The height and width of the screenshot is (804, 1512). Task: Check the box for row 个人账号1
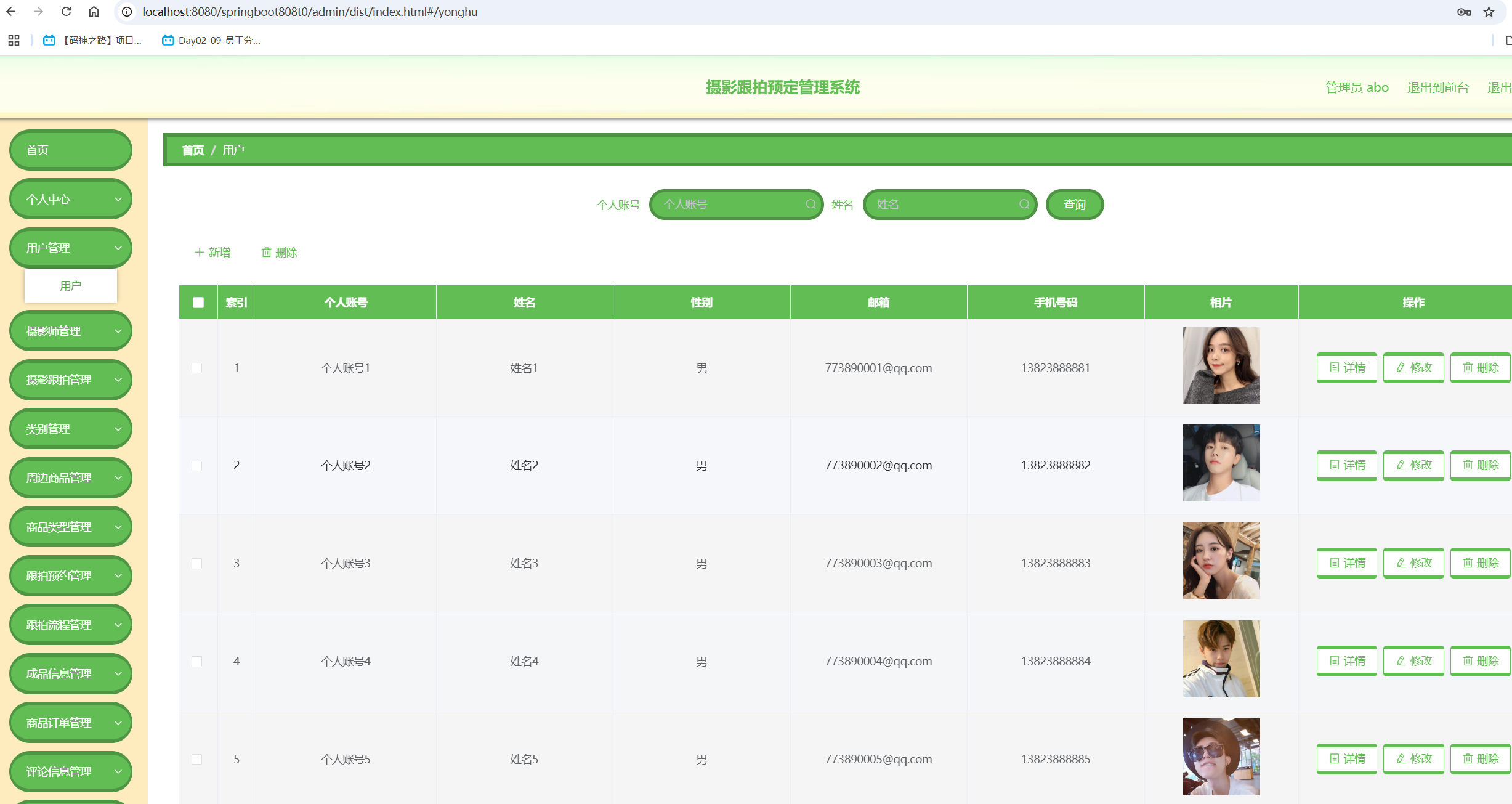(x=197, y=368)
